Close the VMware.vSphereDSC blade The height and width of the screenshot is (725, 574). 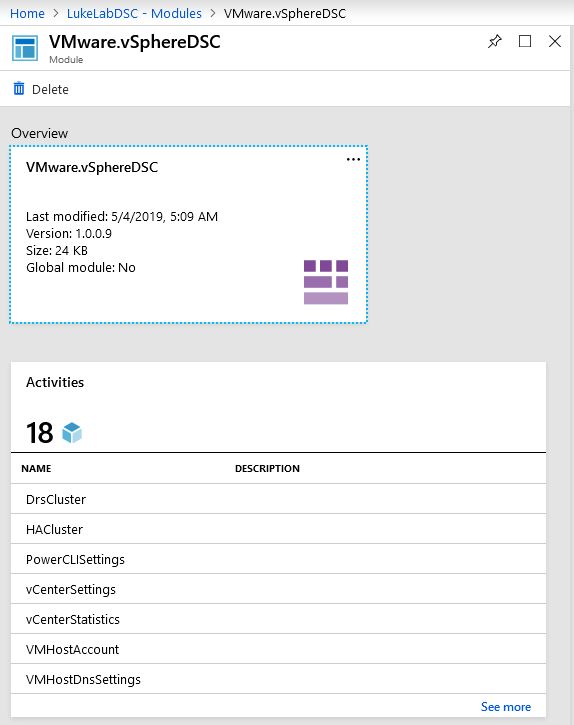(555, 41)
